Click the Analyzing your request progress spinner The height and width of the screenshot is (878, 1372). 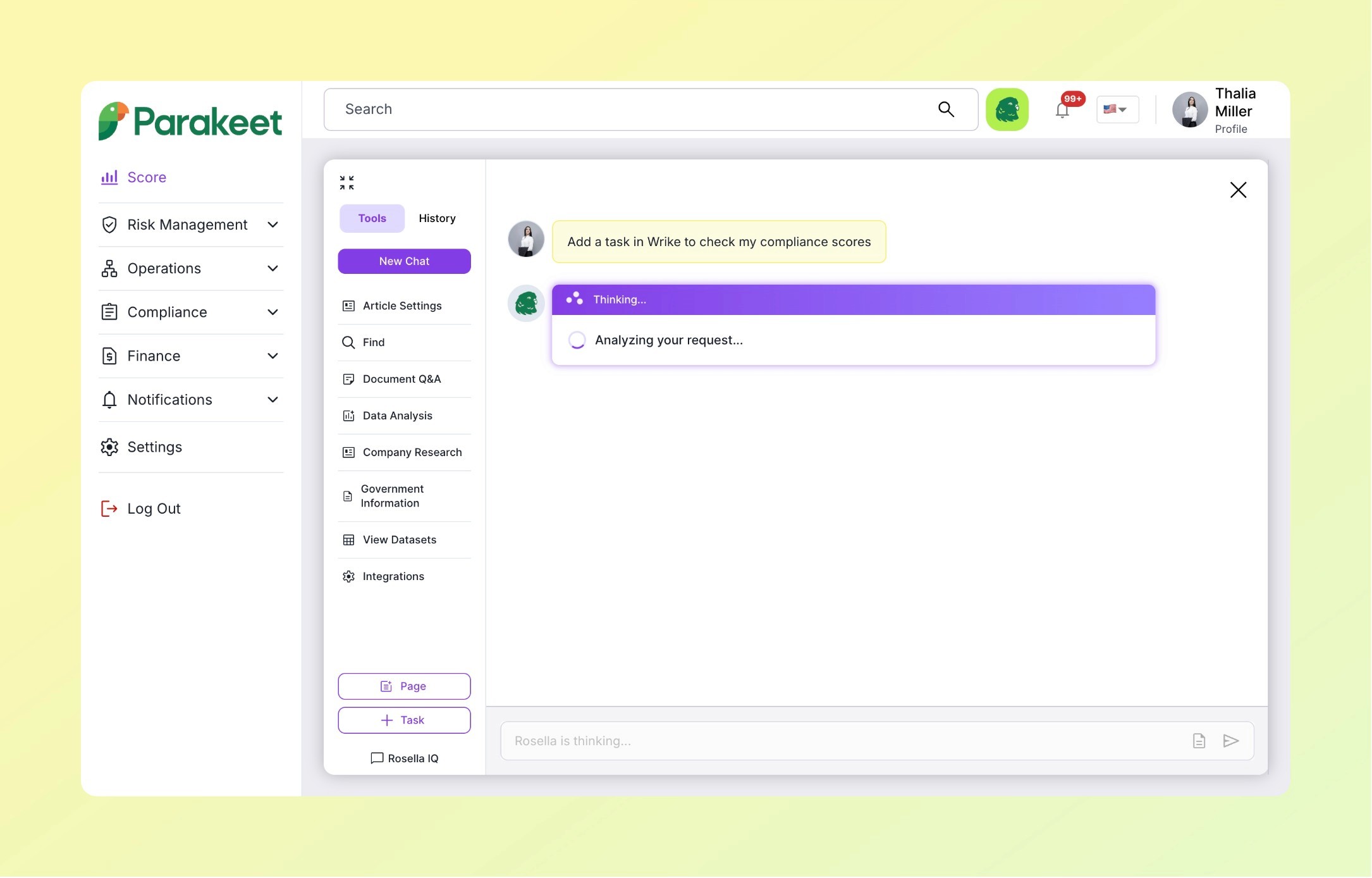point(577,340)
